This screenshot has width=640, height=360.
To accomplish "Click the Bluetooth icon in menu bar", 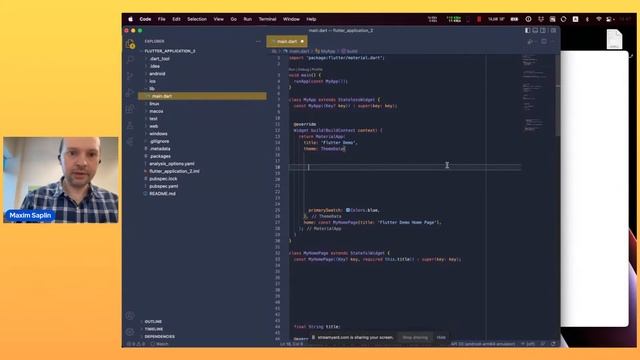I will [587, 19].
